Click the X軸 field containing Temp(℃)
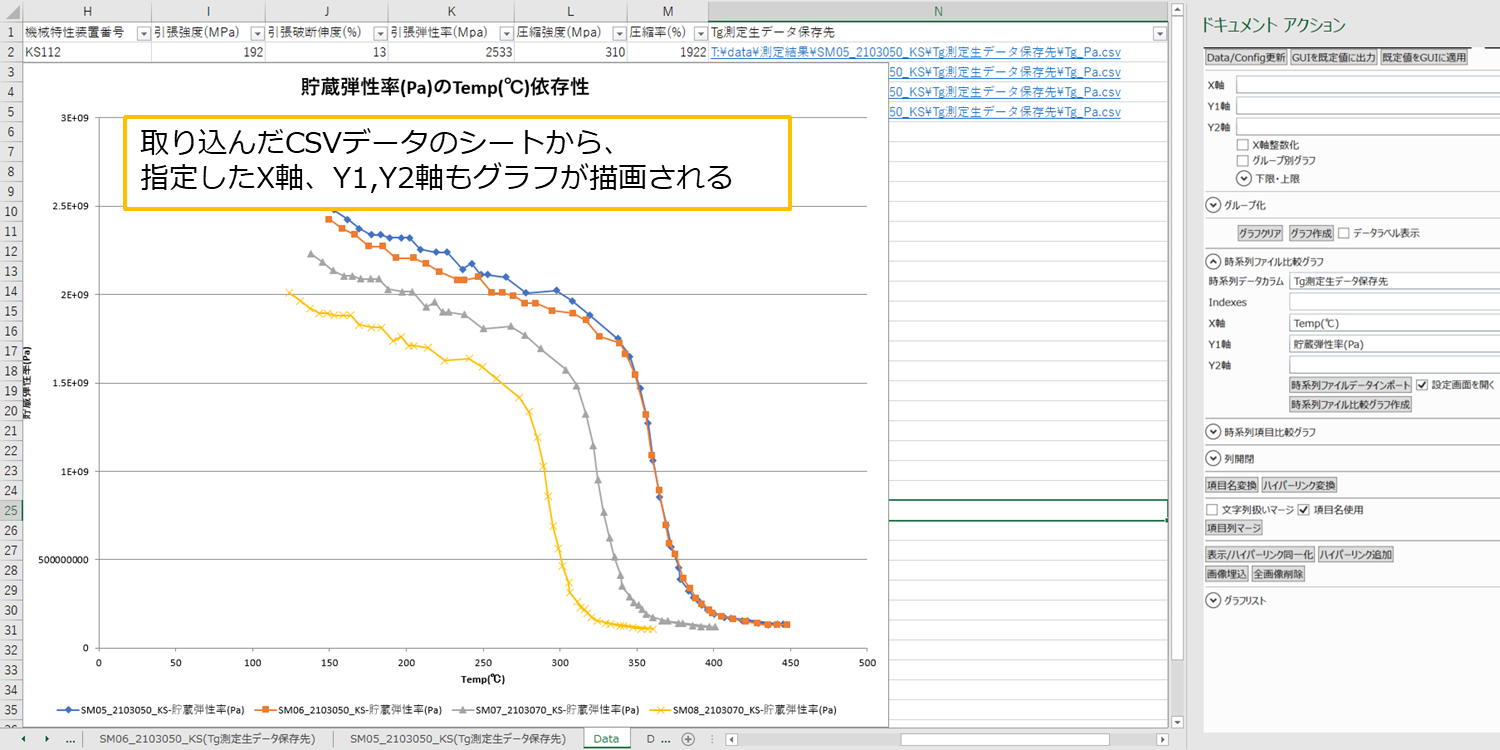This screenshot has width=1500, height=750. [x=1394, y=323]
